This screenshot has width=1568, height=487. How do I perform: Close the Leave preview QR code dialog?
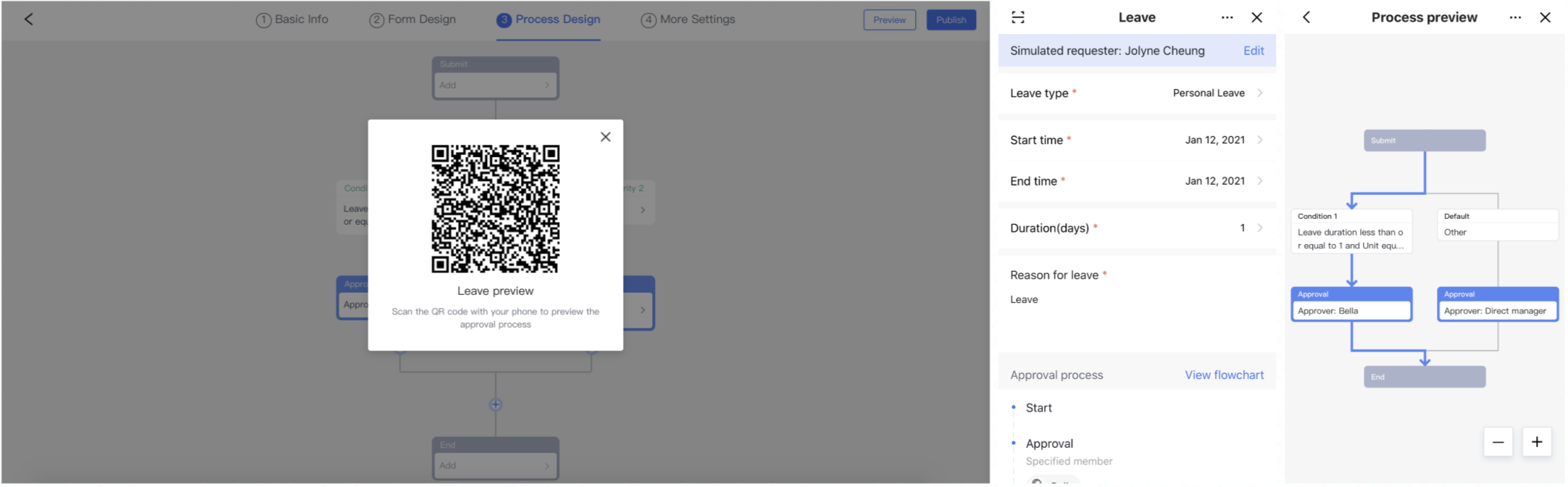pyautogui.click(x=605, y=137)
